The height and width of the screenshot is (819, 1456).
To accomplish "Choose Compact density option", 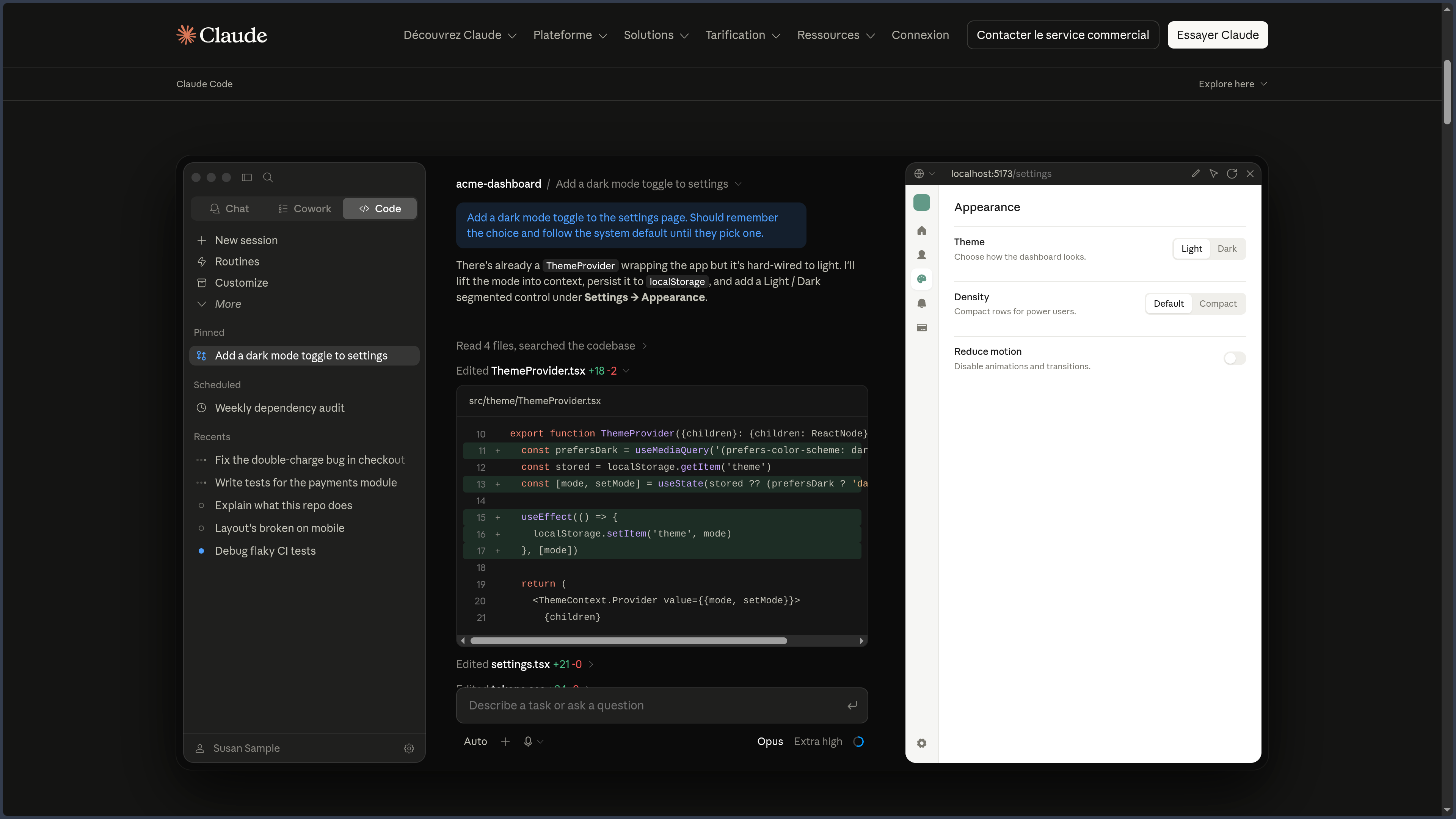I will pos(1218,303).
